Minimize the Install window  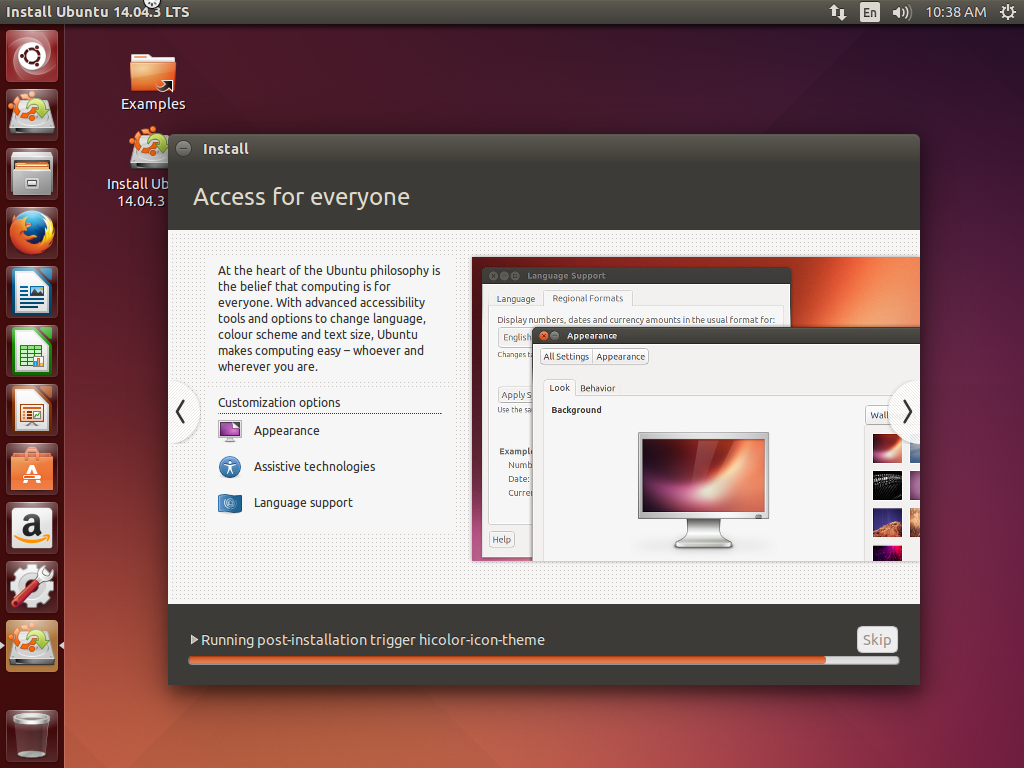184,148
